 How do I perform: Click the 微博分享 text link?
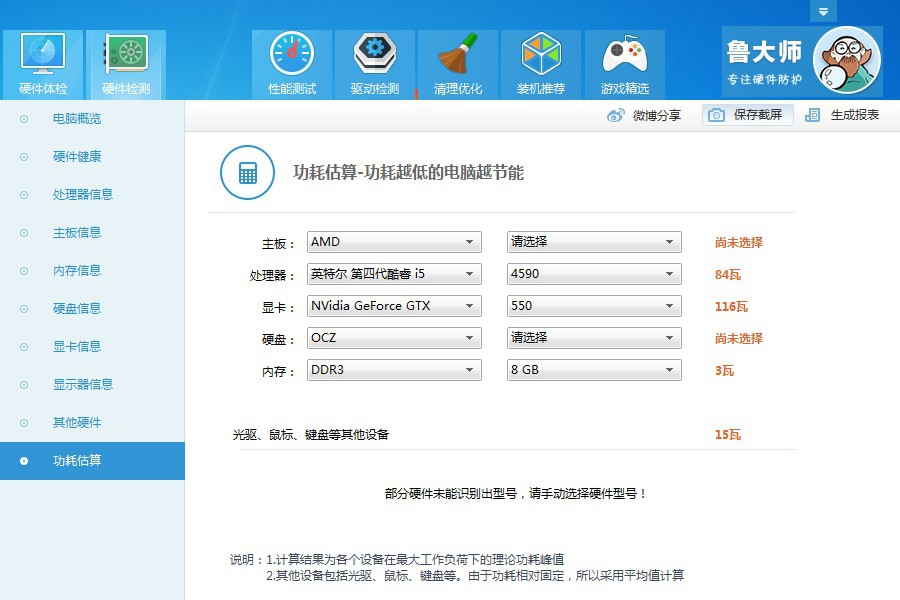(x=657, y=115)
